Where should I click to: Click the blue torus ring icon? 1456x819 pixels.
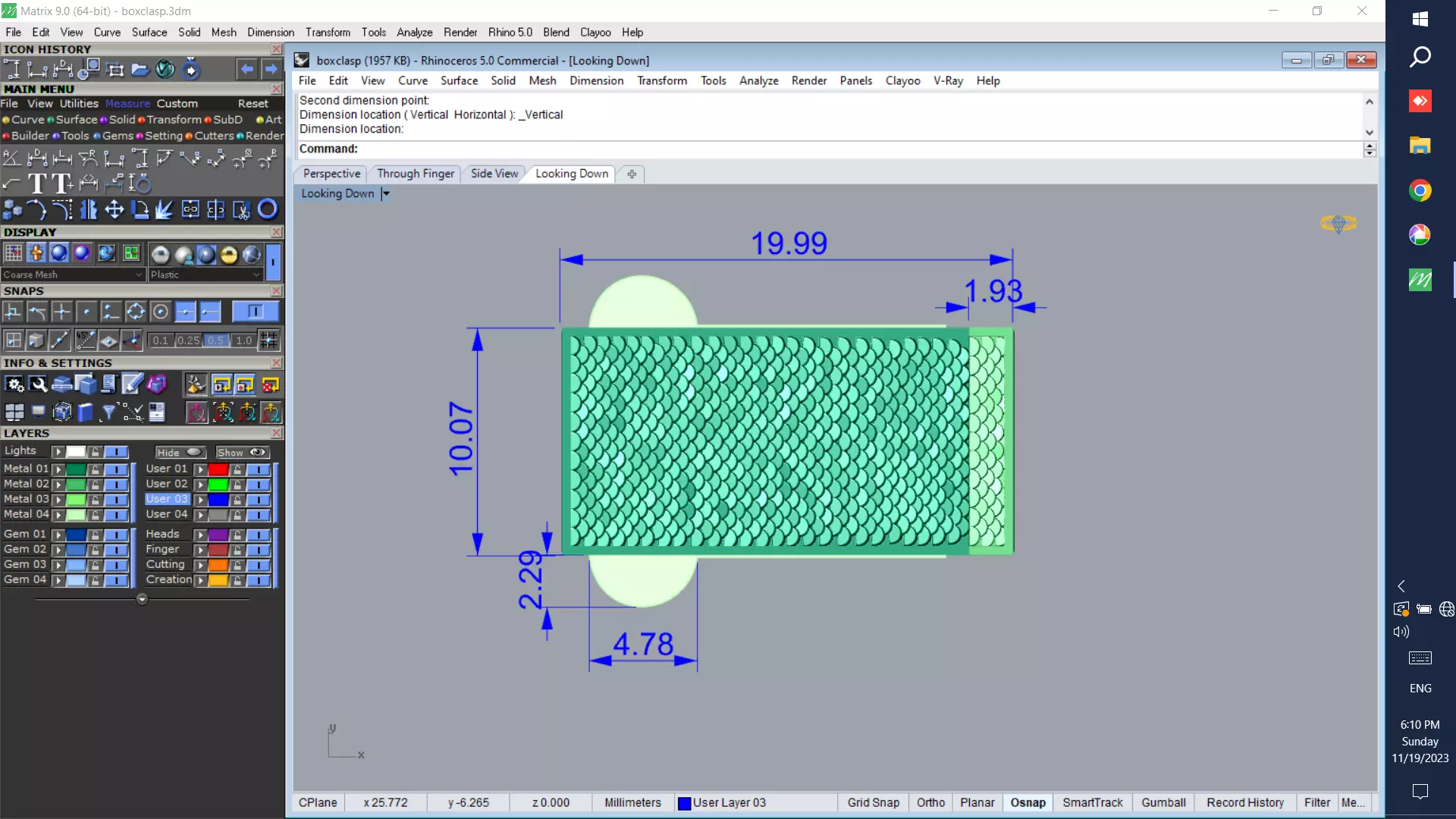[x=268, y=209]
